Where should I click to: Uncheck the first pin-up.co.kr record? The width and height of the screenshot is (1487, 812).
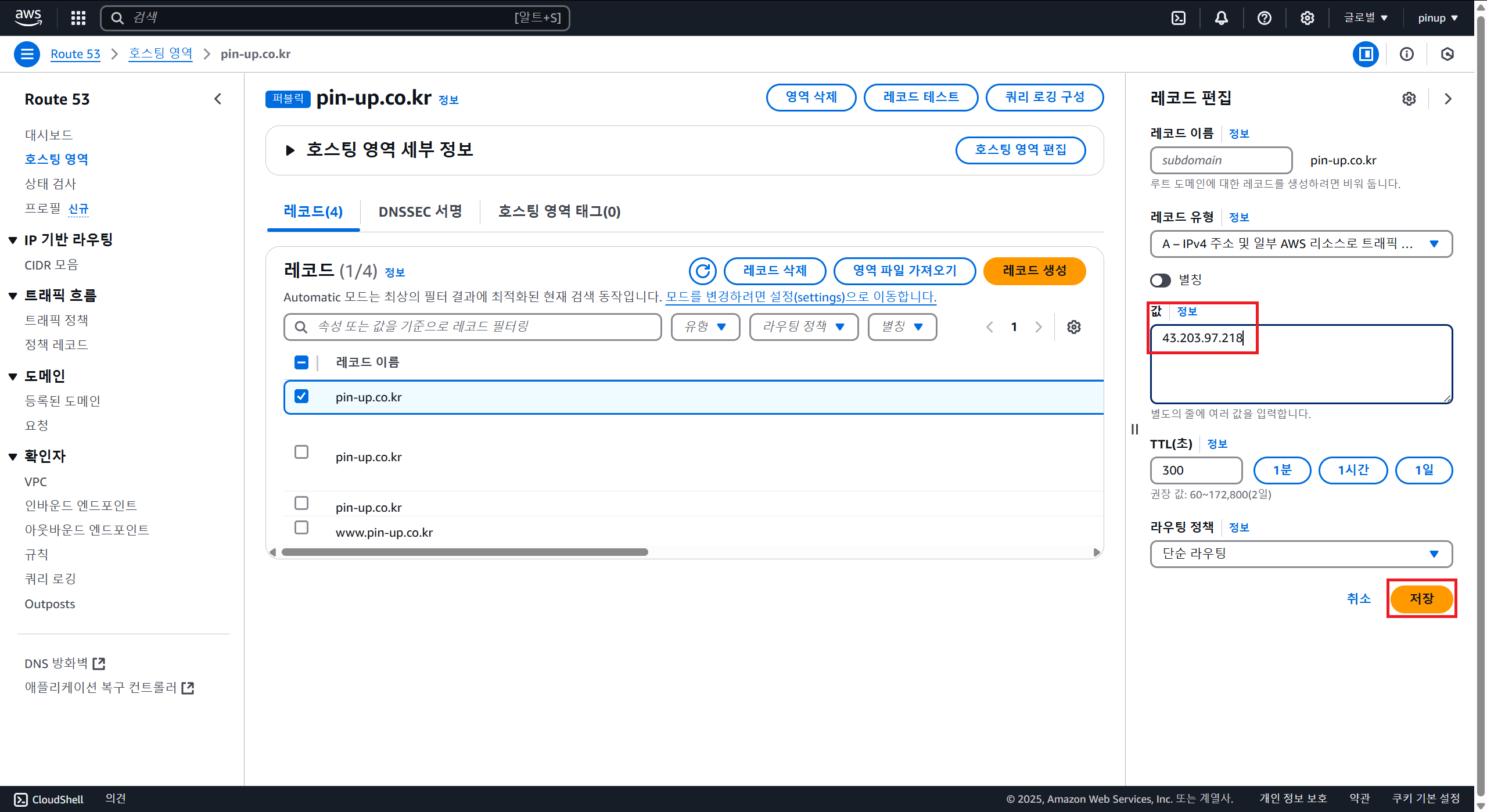pos(301,396)
